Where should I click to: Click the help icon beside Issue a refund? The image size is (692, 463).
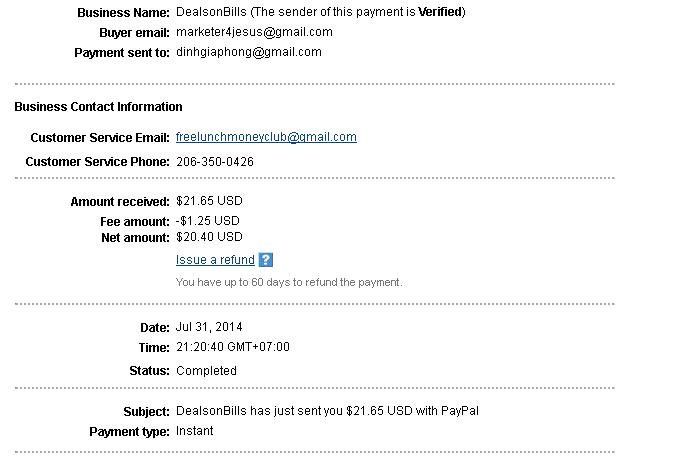tap(265, 260)
